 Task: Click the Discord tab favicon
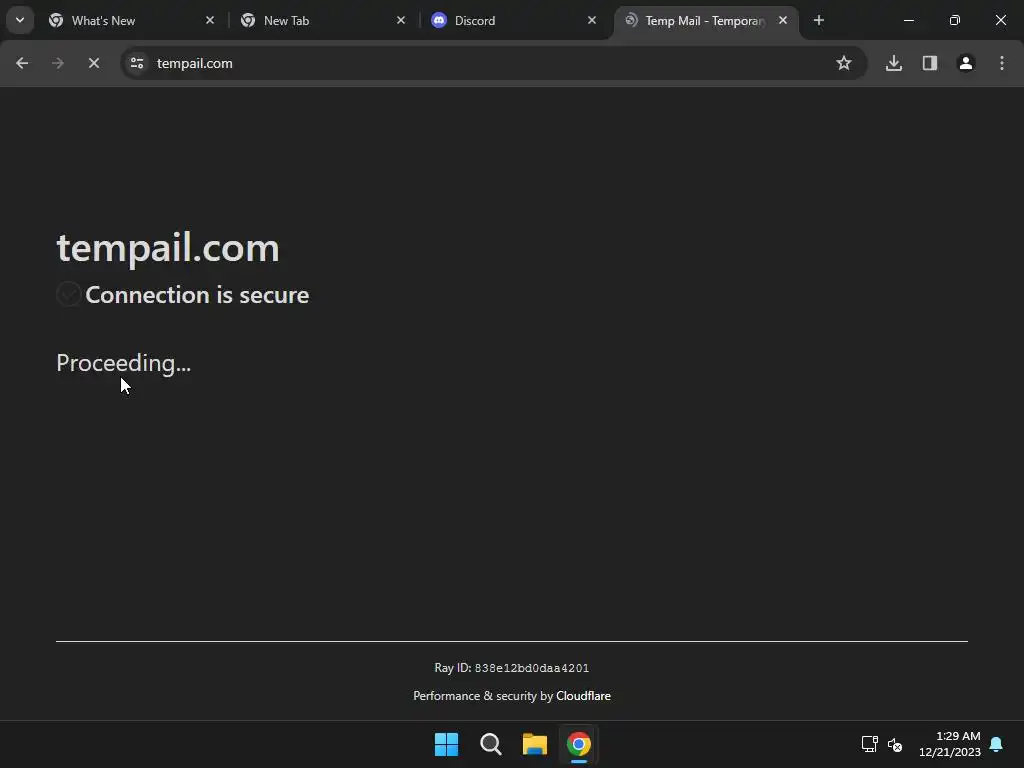[x=439, y=20]
